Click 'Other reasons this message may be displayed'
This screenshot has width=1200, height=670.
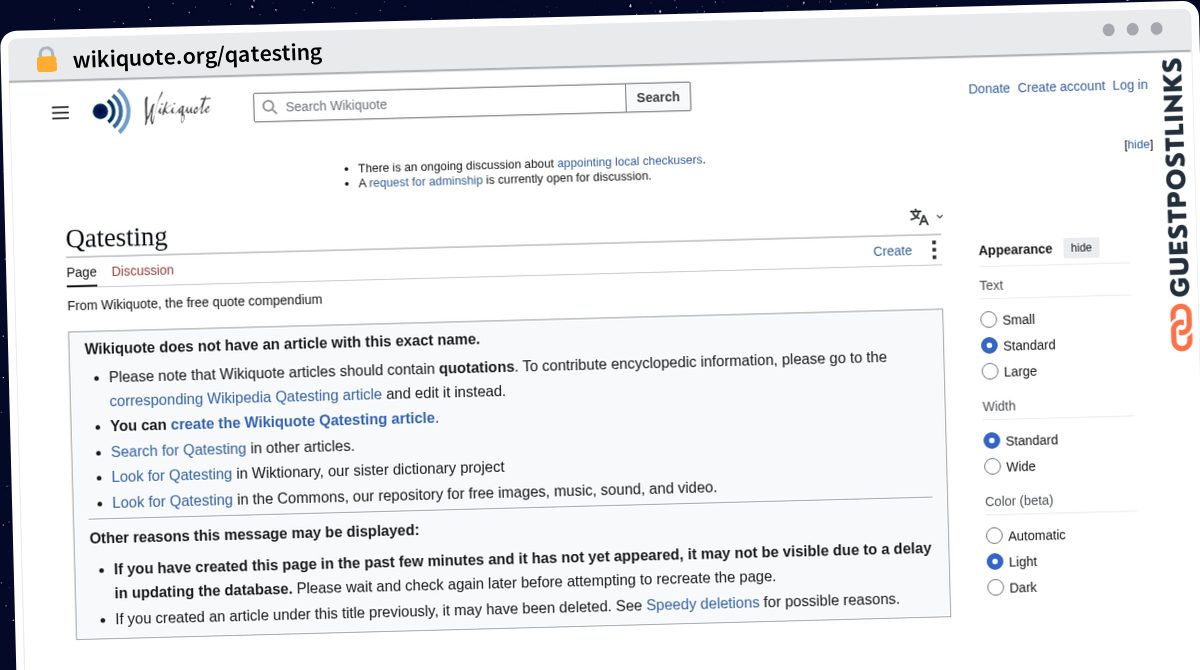click(254, 533)
